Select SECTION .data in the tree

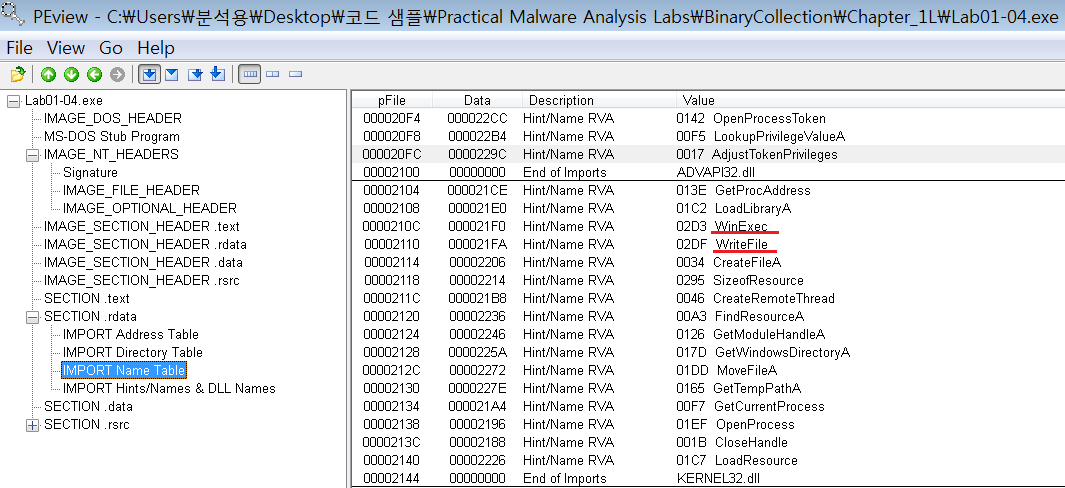[x=88, y=406]
